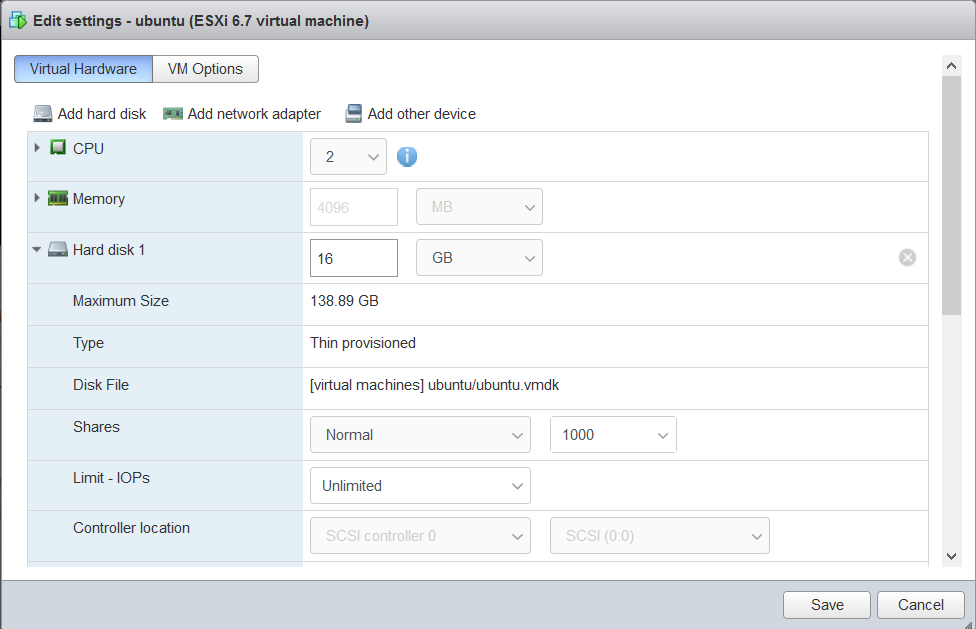Viewport: 976px width, 629px height.
Task: Open the Hard disk size unit GB dropdown
Action: (479, 258)
